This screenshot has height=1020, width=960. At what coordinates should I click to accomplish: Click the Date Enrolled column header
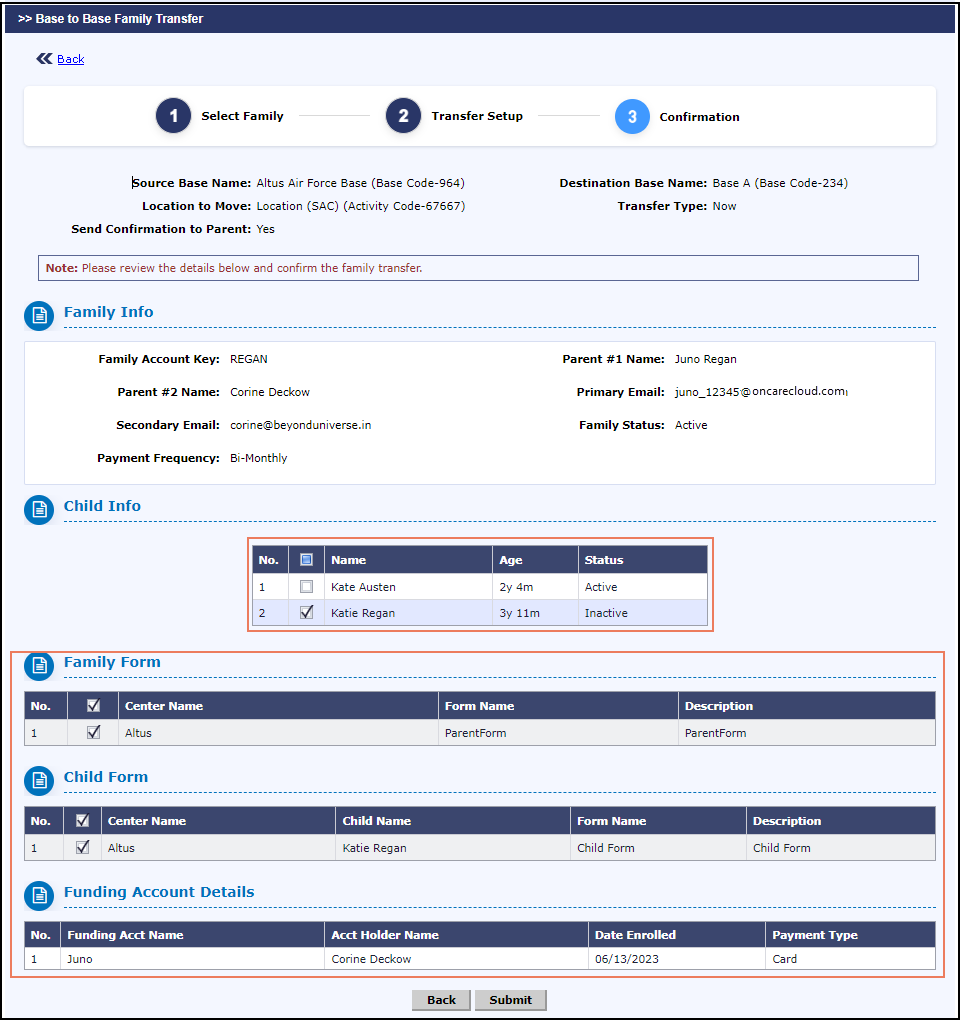[676, 935]
